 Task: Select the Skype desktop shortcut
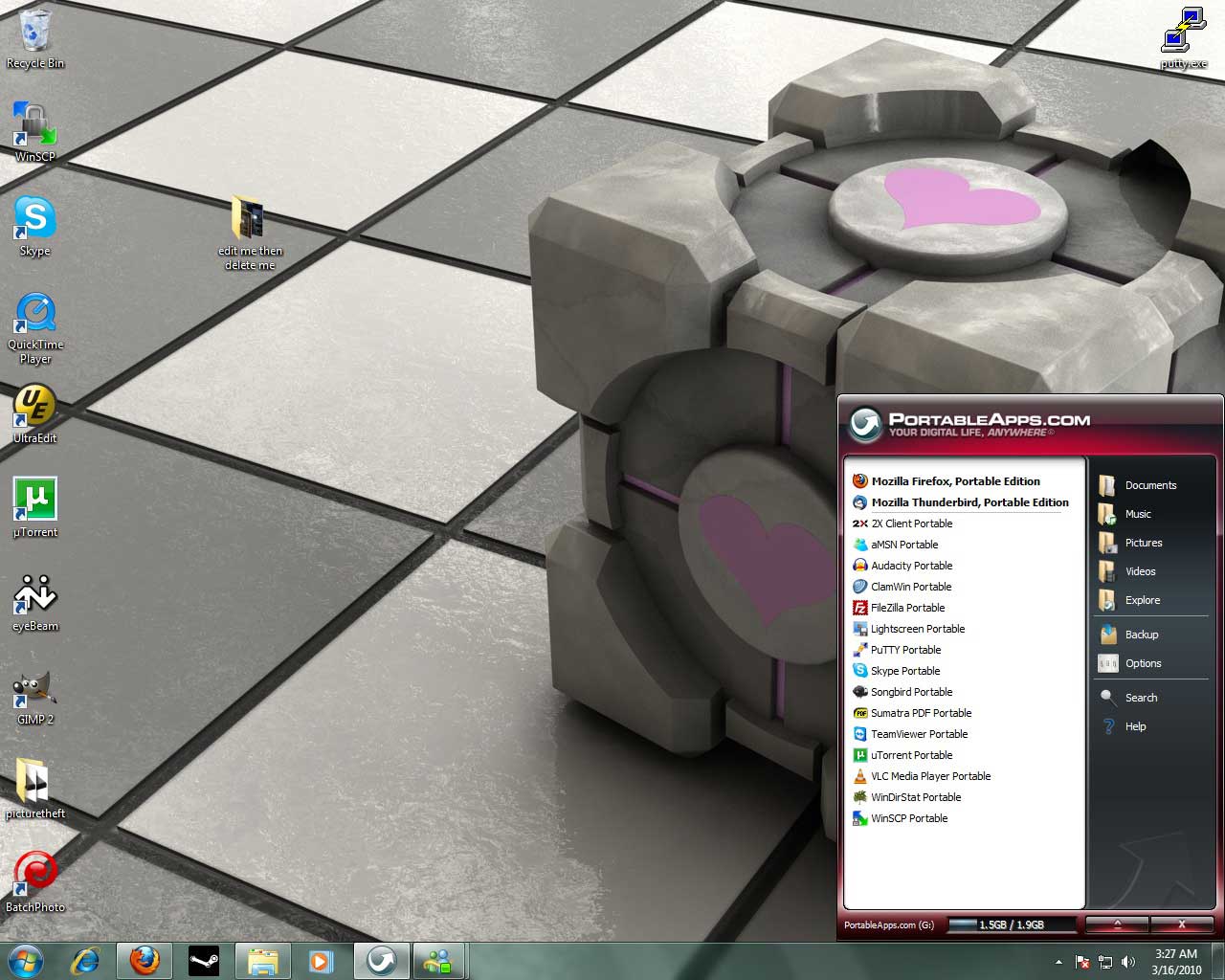pos(35,226)
